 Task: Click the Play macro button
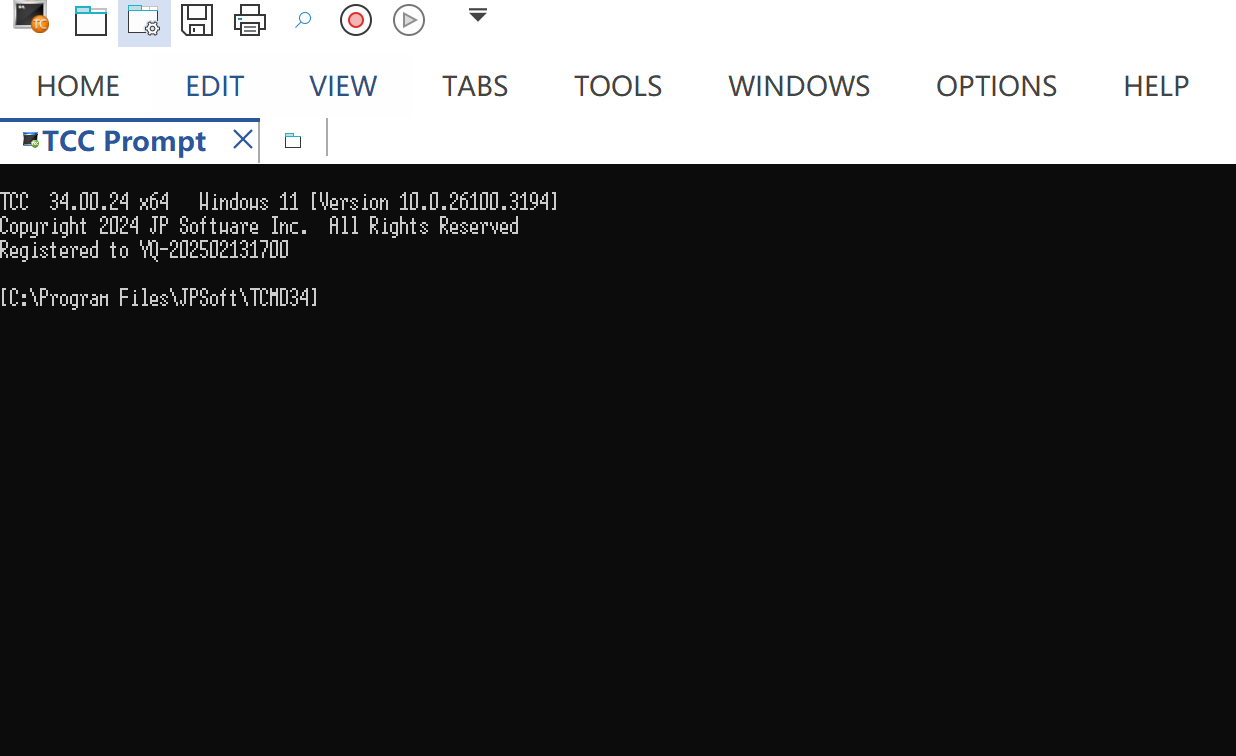click(x=409, y=20)
